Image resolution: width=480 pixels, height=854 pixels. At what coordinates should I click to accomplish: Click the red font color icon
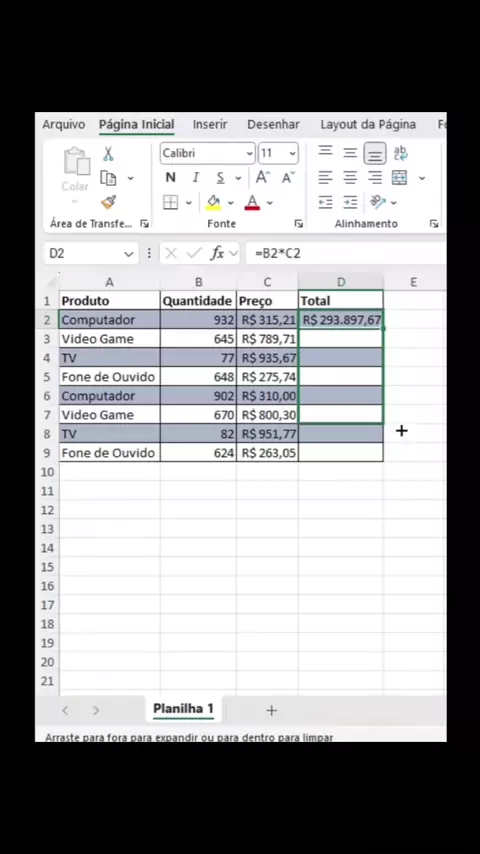(252, 203)
